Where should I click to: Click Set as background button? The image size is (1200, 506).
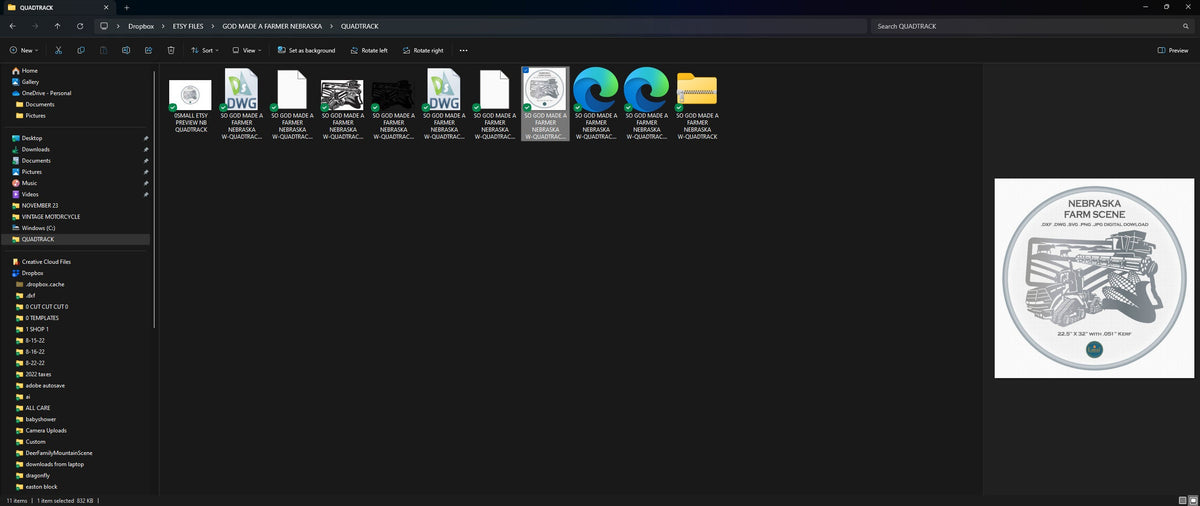306,50
